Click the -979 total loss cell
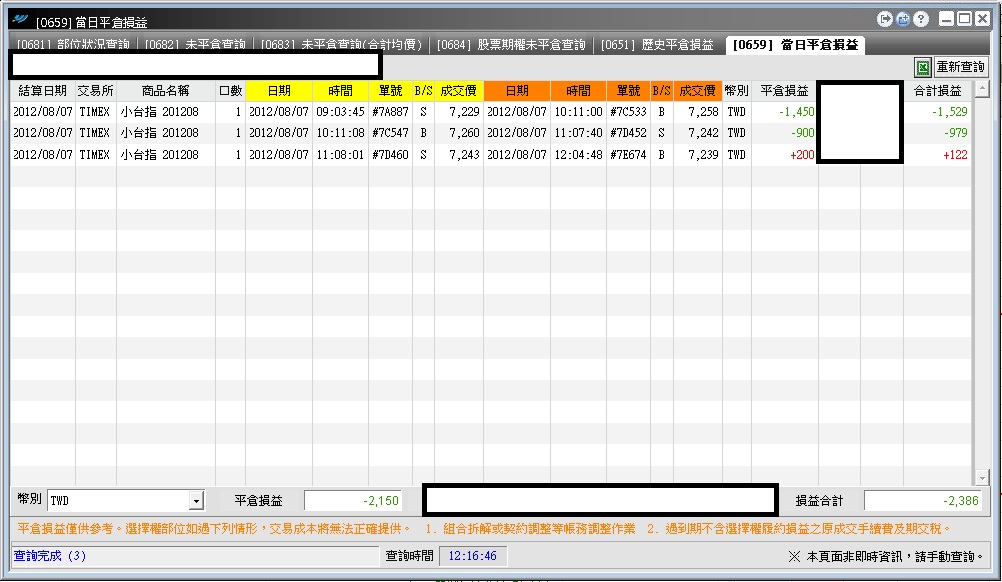This screenshot has height=582, width=1002. click(937, 133)
